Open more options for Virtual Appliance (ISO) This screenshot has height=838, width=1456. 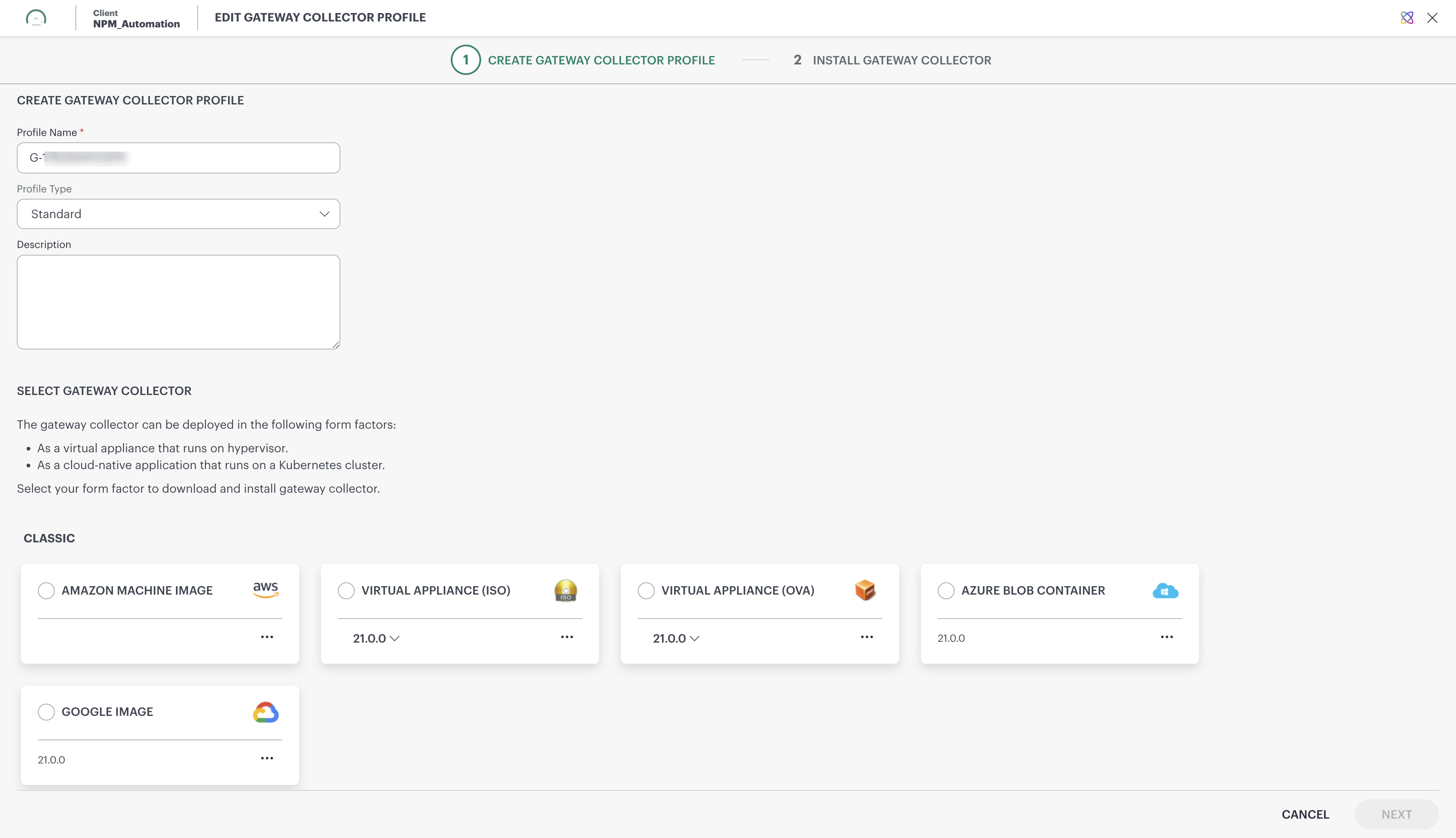(x=567, y=637)
